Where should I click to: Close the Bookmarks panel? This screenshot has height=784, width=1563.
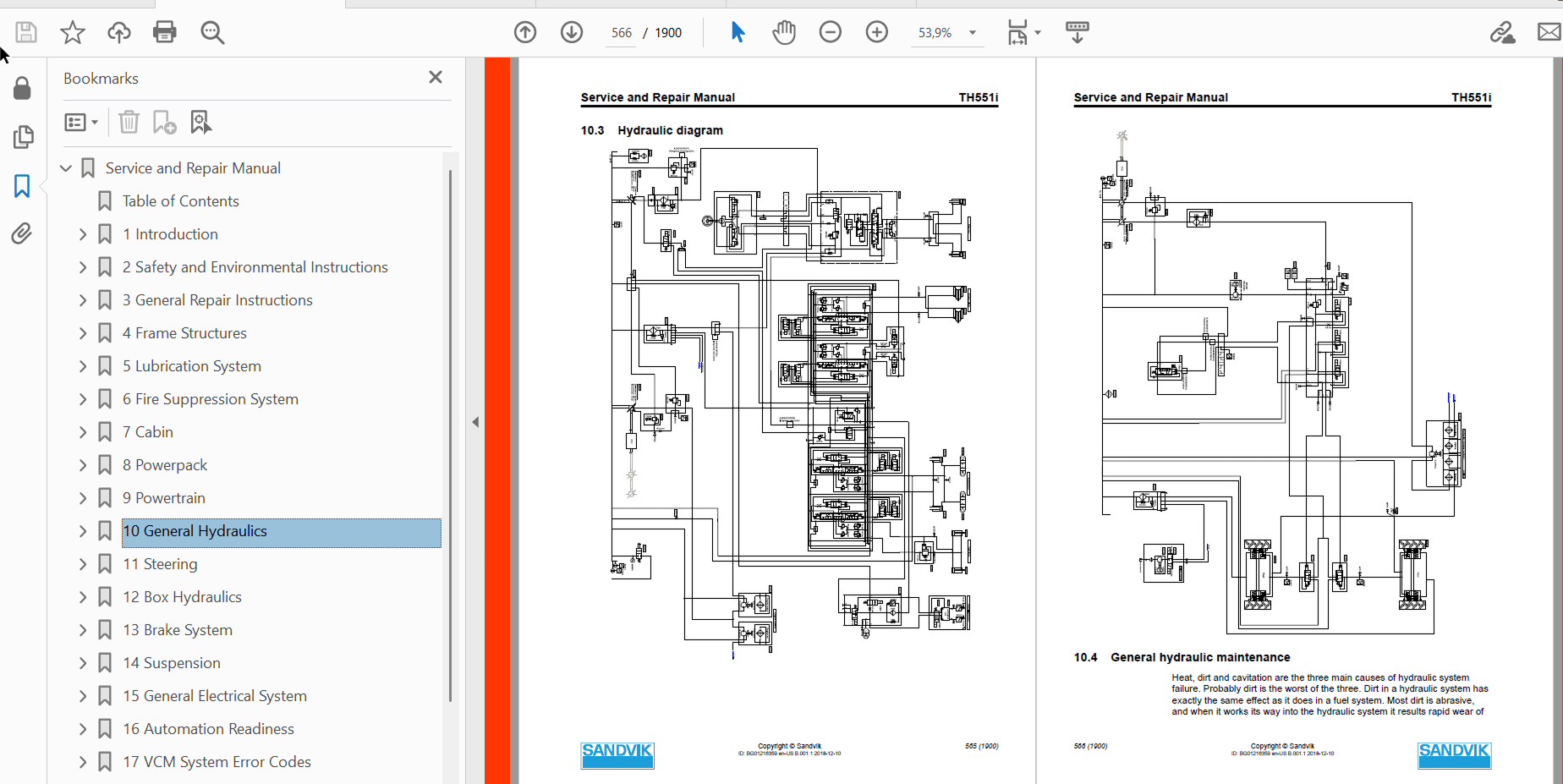(x=436, y=77)
